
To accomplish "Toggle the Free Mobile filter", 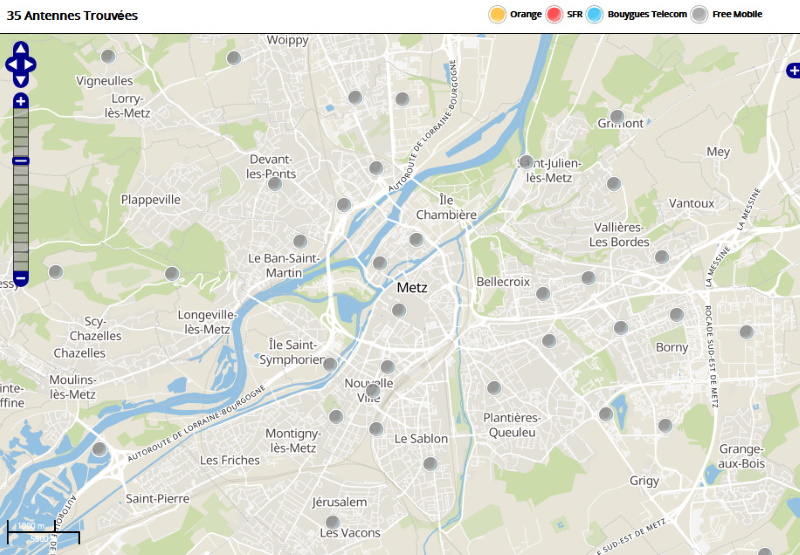I will coord(700,14).
